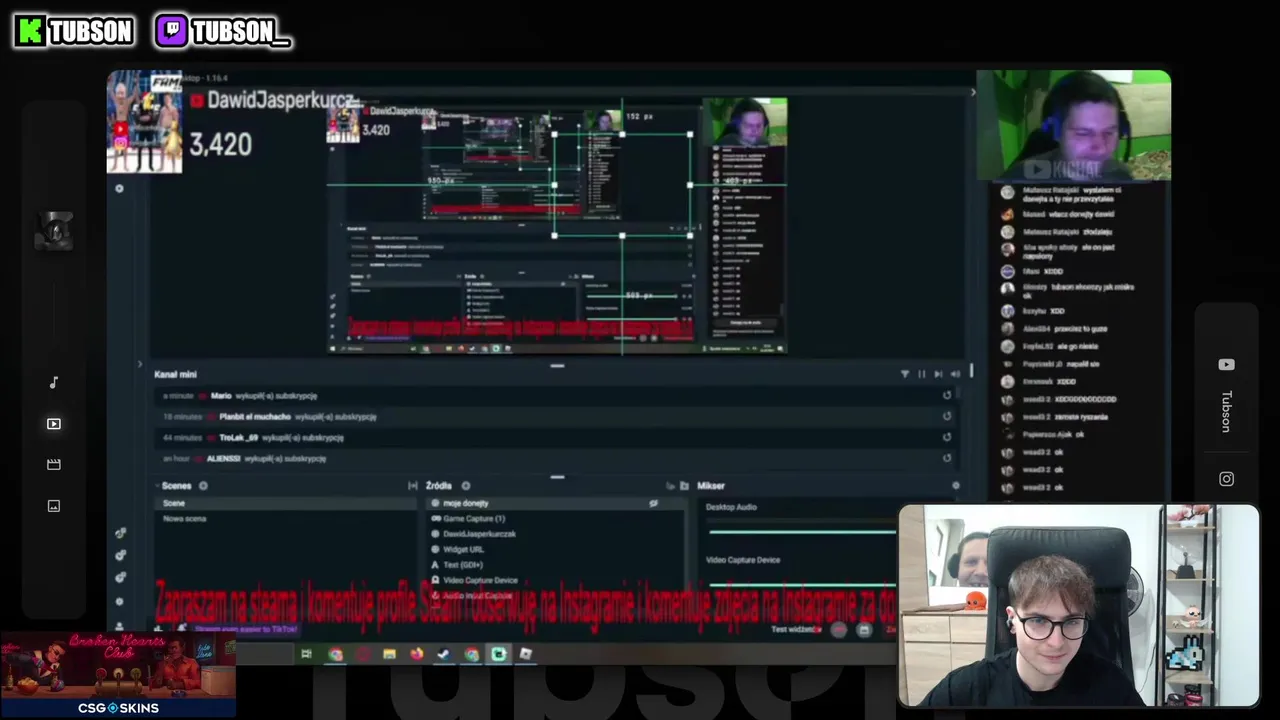Click the Kanal mini panel title
Image resolution: width=1280 pixels, height=720 pixels.
coord(175,374)
